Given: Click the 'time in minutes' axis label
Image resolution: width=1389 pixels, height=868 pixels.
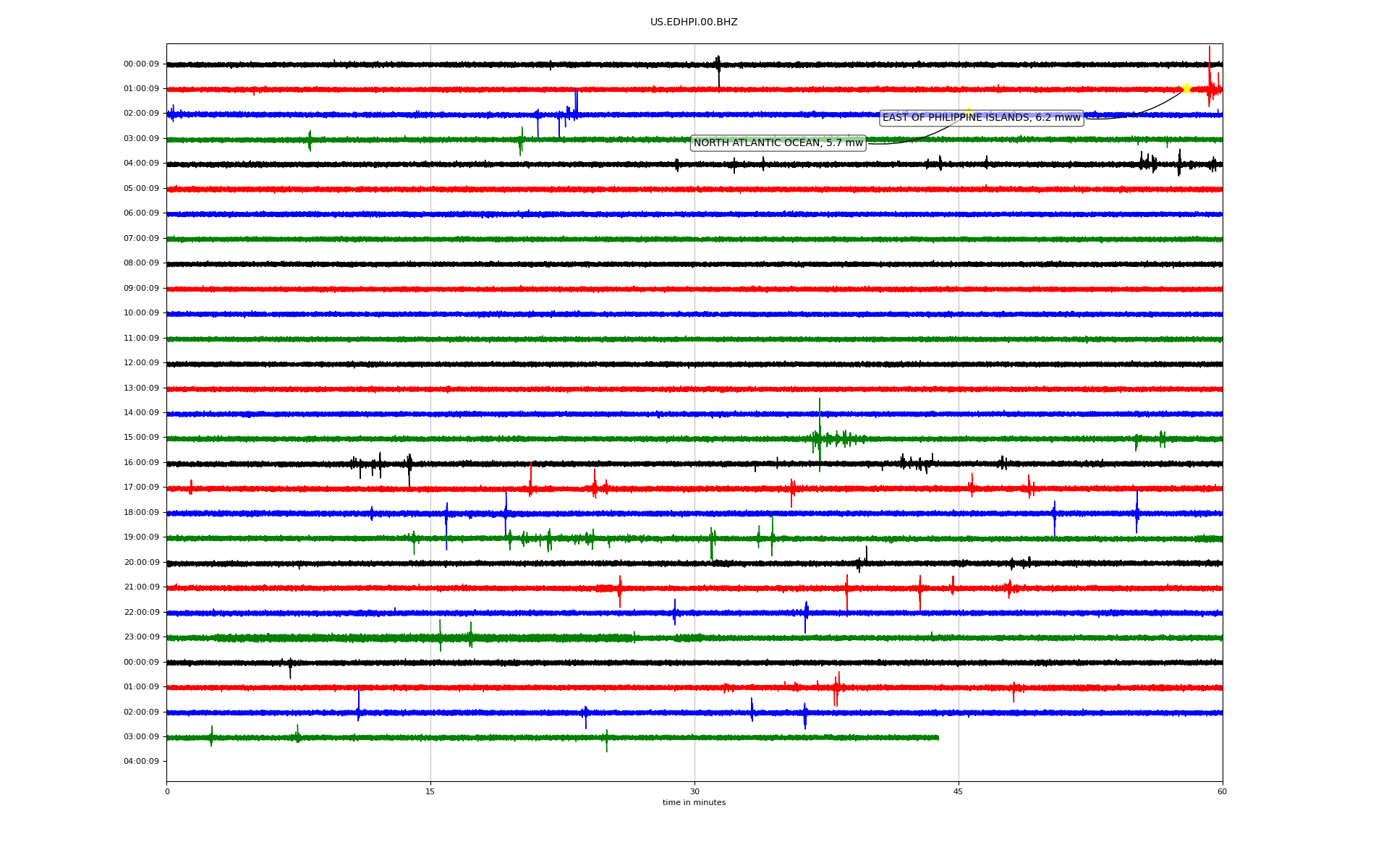Looking at the screenshot, I should click(x=694, y=803).
